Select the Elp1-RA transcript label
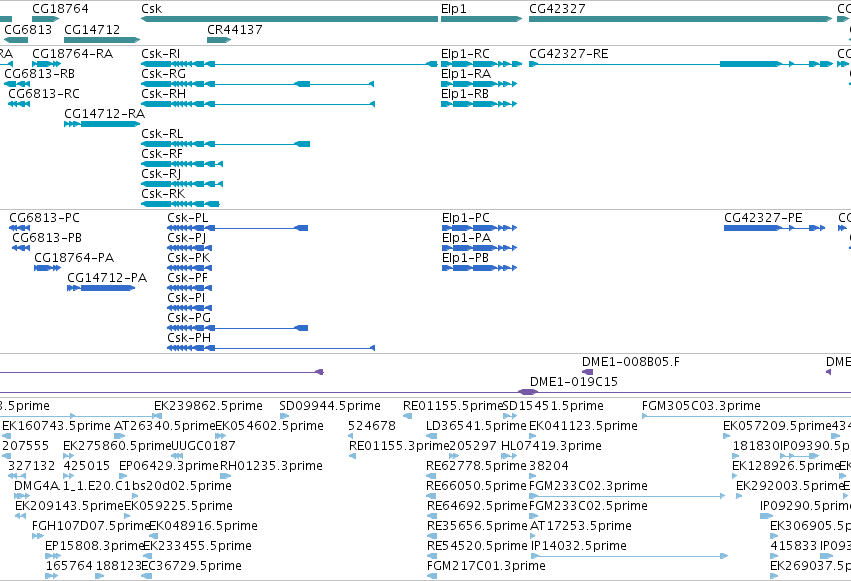 click(x=466, y=74)
